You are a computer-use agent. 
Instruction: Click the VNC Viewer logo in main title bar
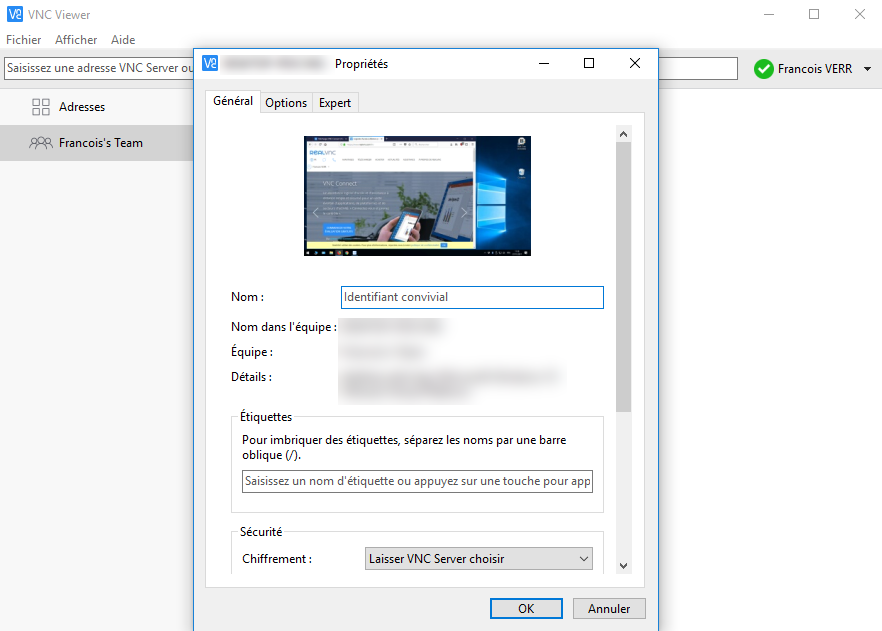coord(15,14)
